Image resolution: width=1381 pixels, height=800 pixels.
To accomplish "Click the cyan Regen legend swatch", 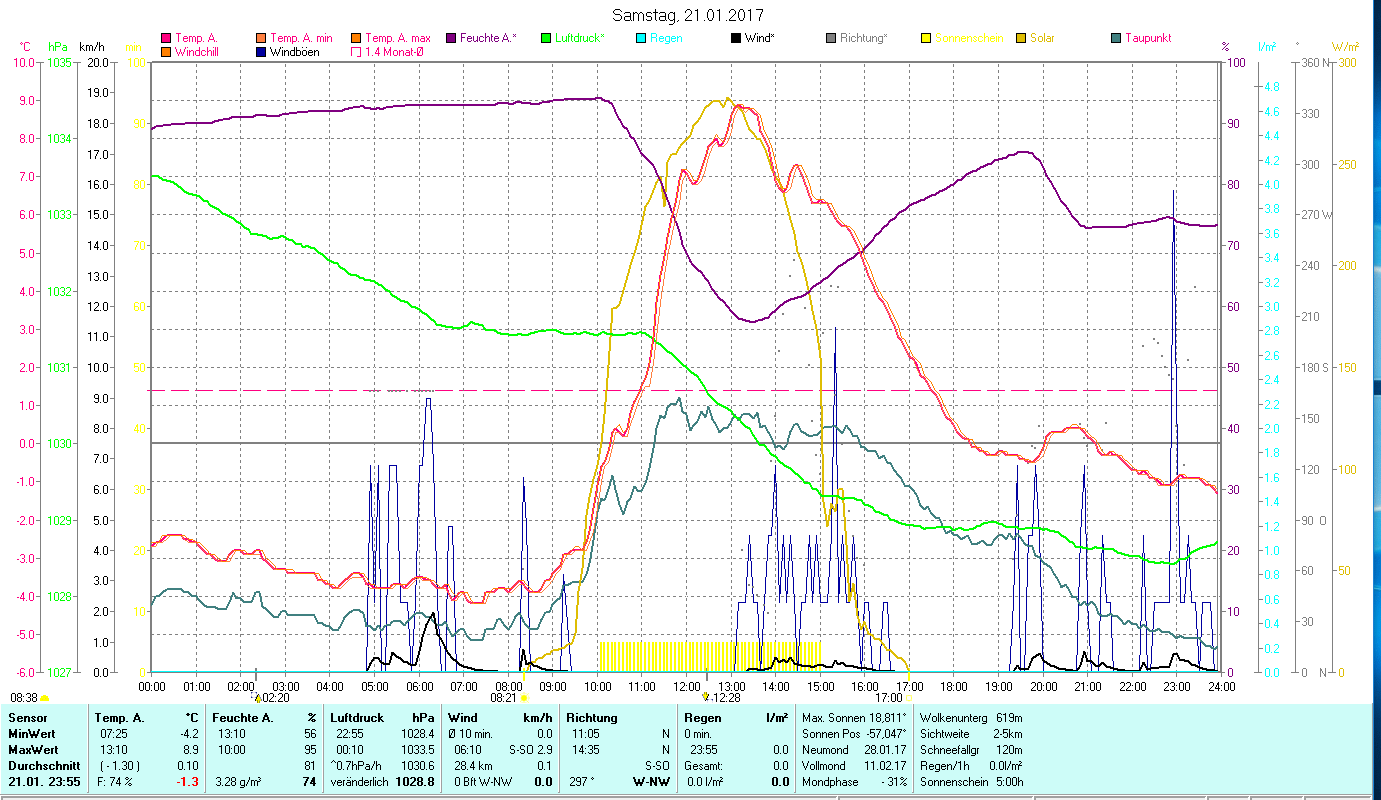I will pyautogui.click(x=640, y=38).
